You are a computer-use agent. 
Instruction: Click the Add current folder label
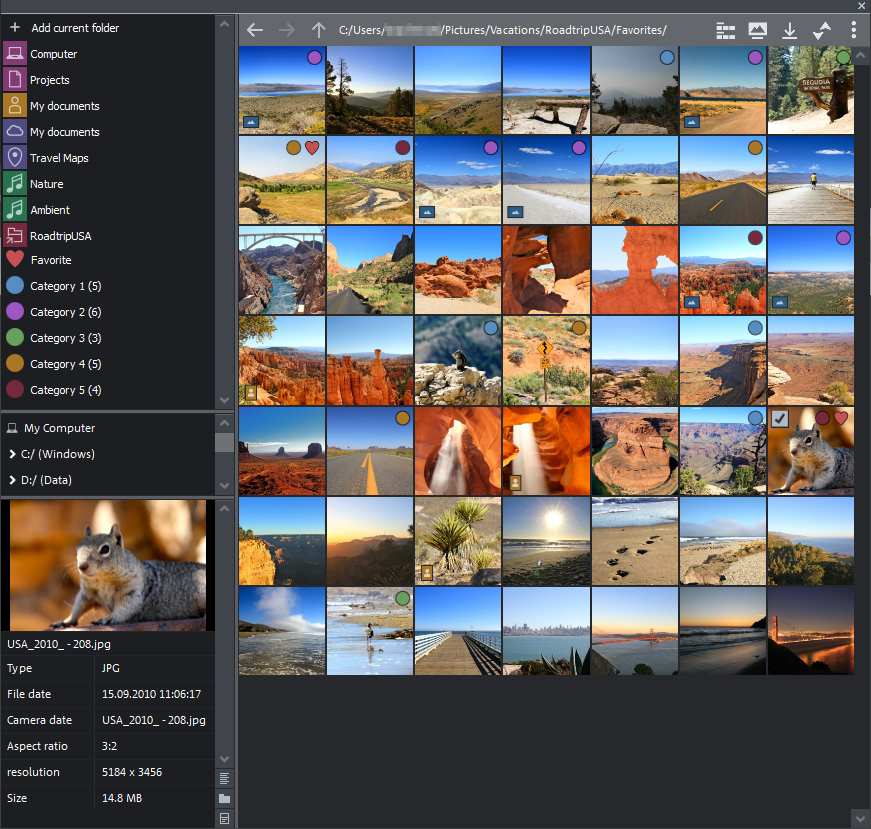(x=75, y=28)
